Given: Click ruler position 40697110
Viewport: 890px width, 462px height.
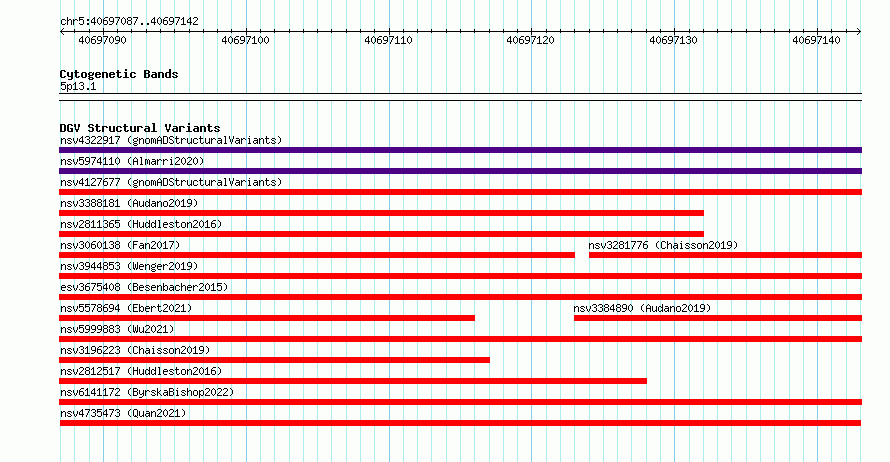Looking at the screenshot, I should [x=388, y=40].
